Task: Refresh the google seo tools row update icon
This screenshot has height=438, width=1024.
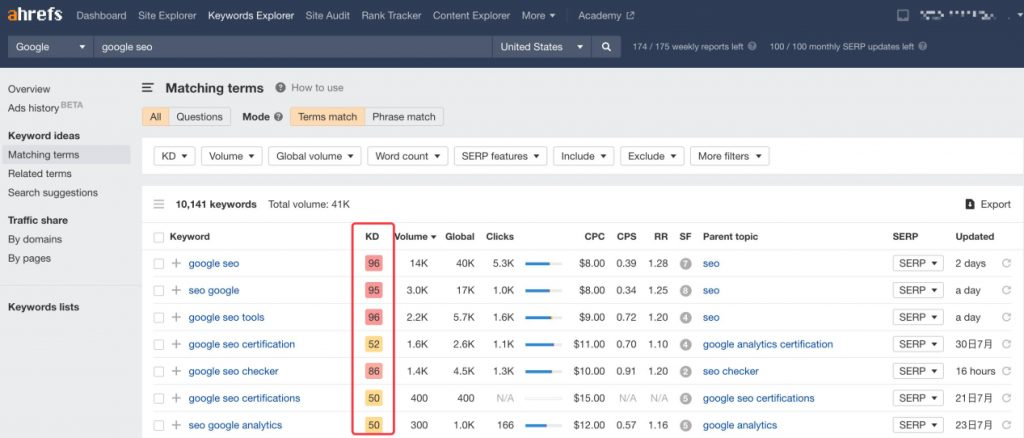Action: [1006, 317]
